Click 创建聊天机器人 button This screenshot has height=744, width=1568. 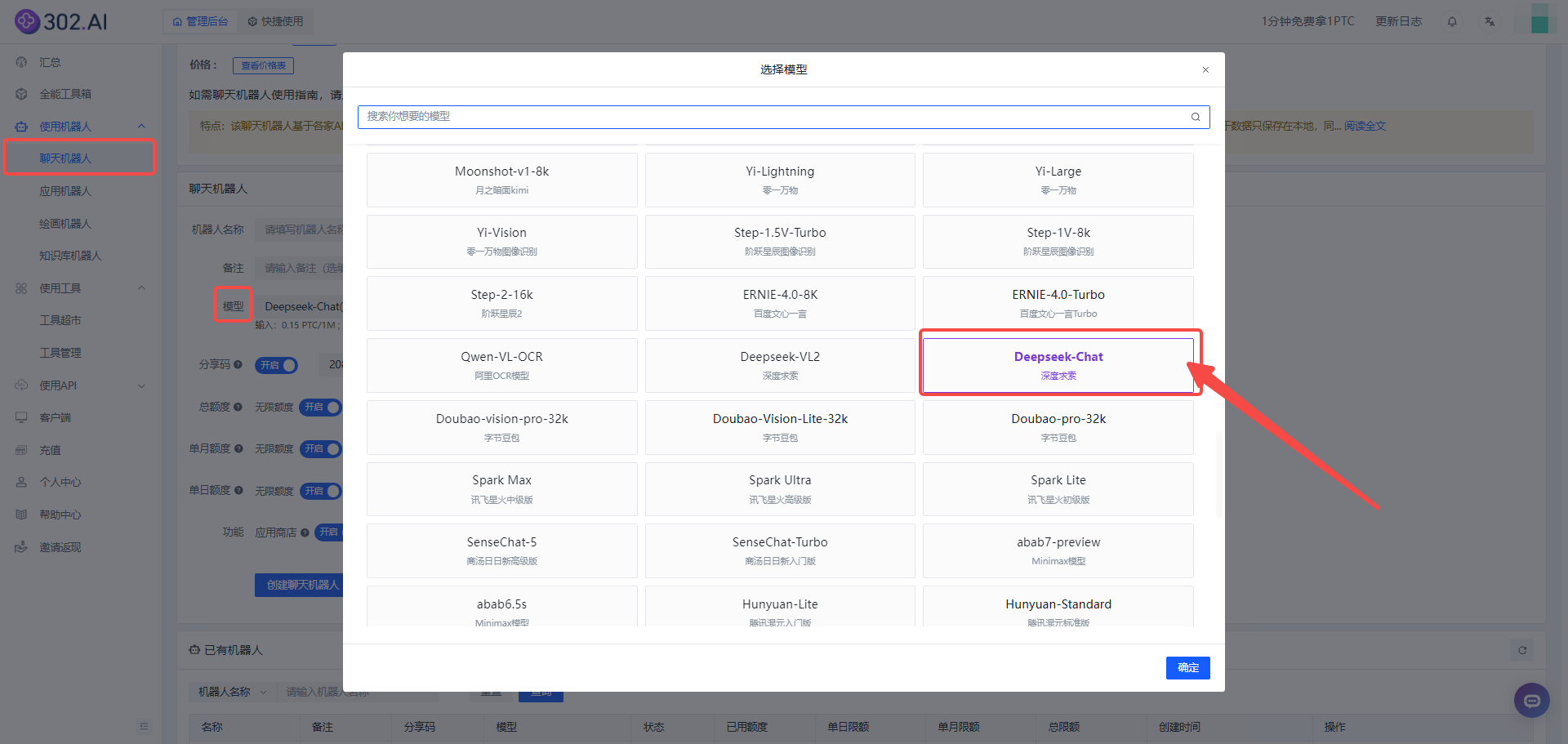pos(299,585)
